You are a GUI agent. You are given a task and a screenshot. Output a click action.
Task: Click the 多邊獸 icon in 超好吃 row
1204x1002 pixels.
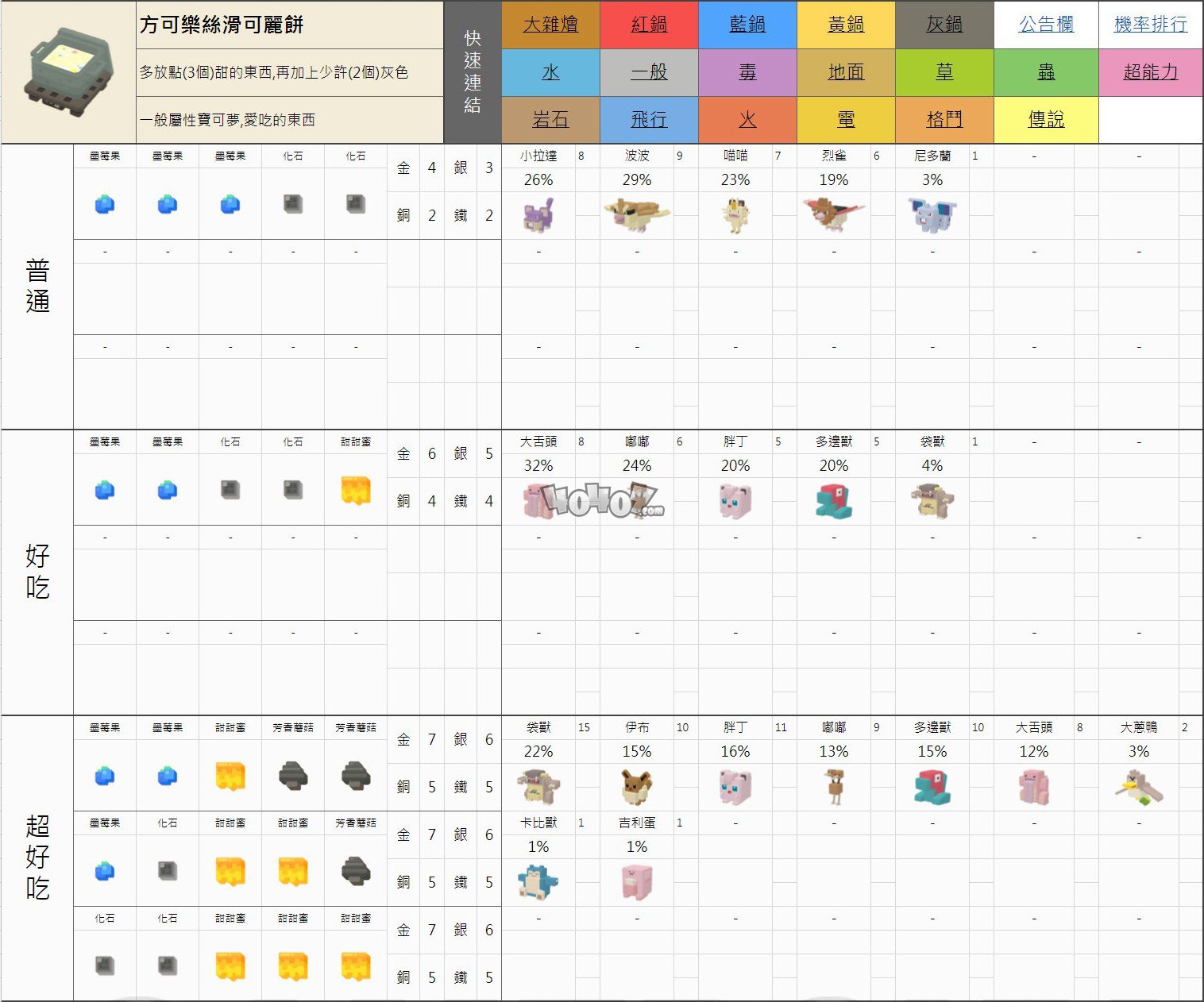tap(932, 787)
